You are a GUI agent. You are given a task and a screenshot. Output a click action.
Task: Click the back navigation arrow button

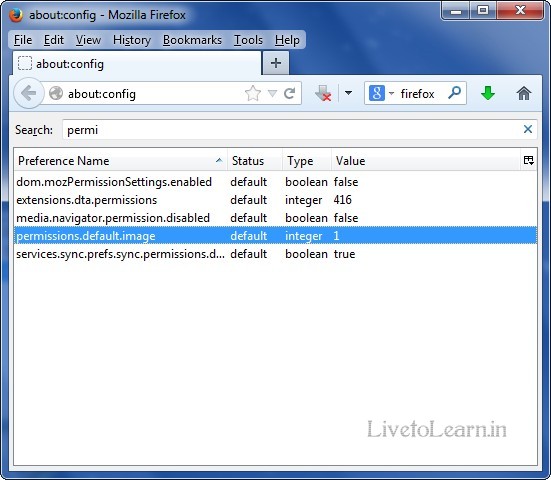(29, 93)
